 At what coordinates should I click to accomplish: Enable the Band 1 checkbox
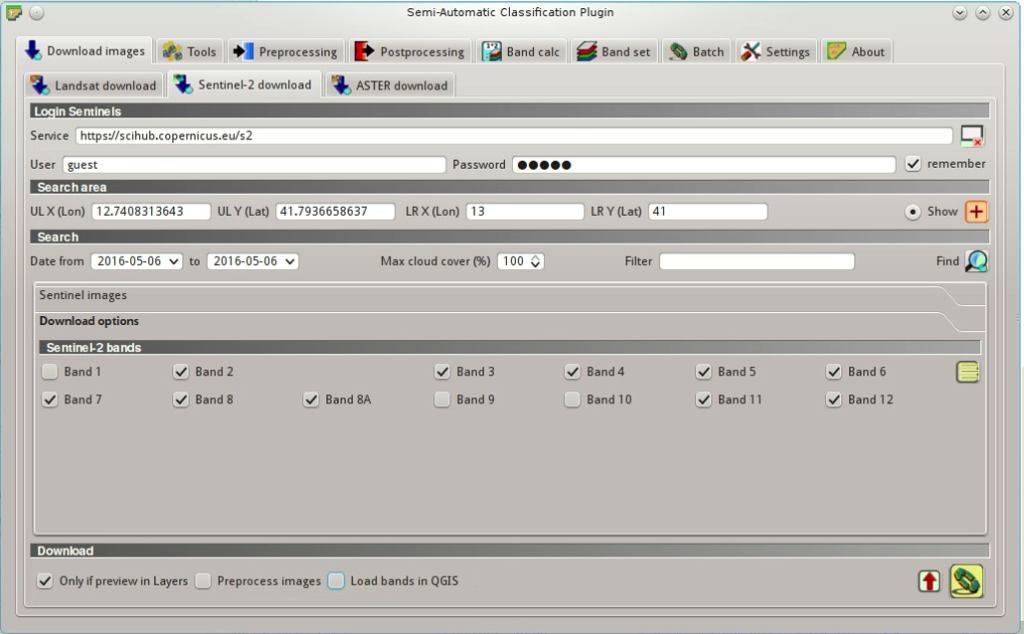[50, 372]
